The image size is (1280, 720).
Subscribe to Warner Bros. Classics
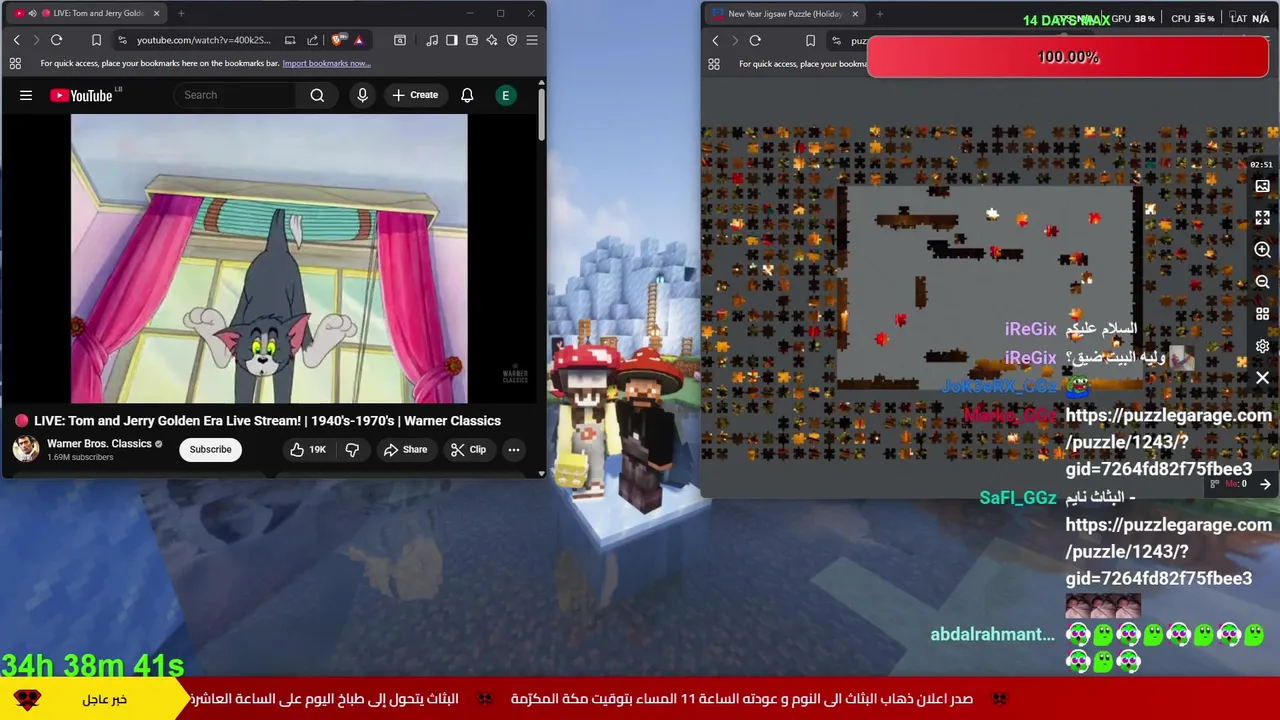210,449
